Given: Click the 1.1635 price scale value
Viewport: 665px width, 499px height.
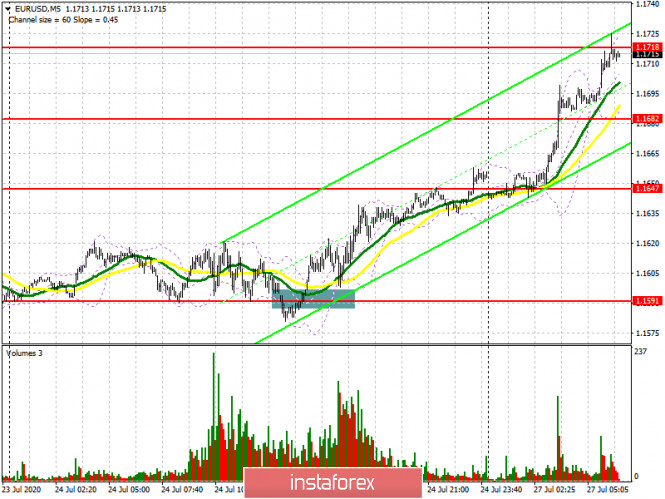Looking at the screenshot, I should pos(647,213).
